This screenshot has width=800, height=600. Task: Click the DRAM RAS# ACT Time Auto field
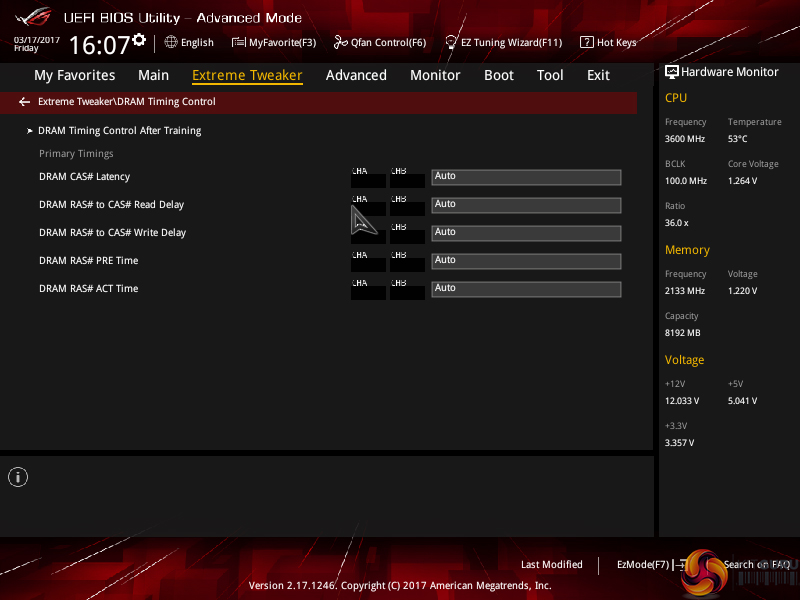526,289
